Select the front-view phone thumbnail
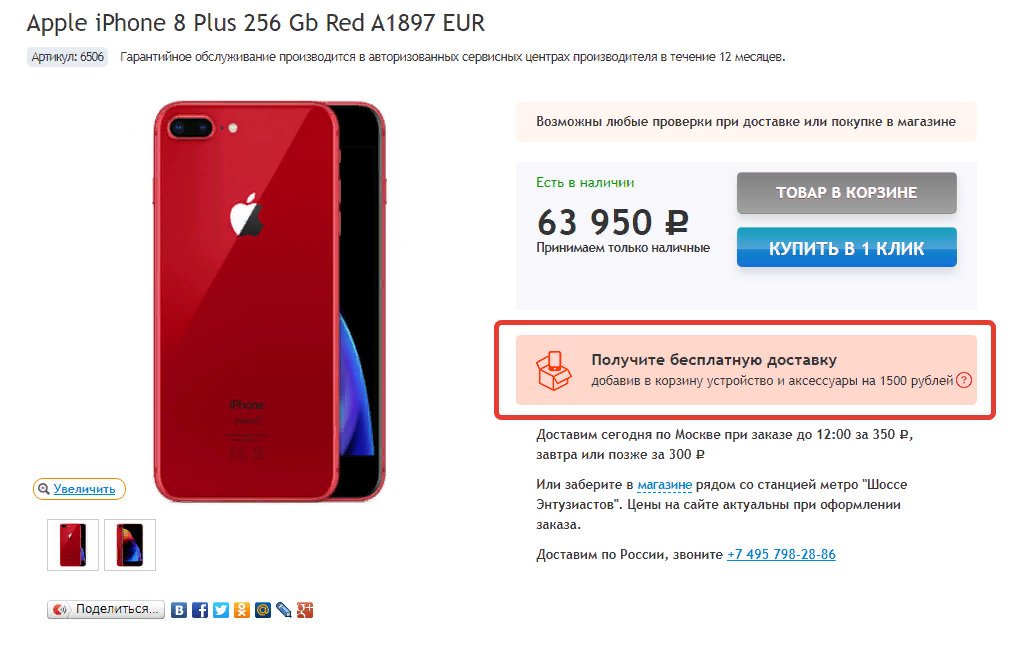1016x647 pixels. 130,545
